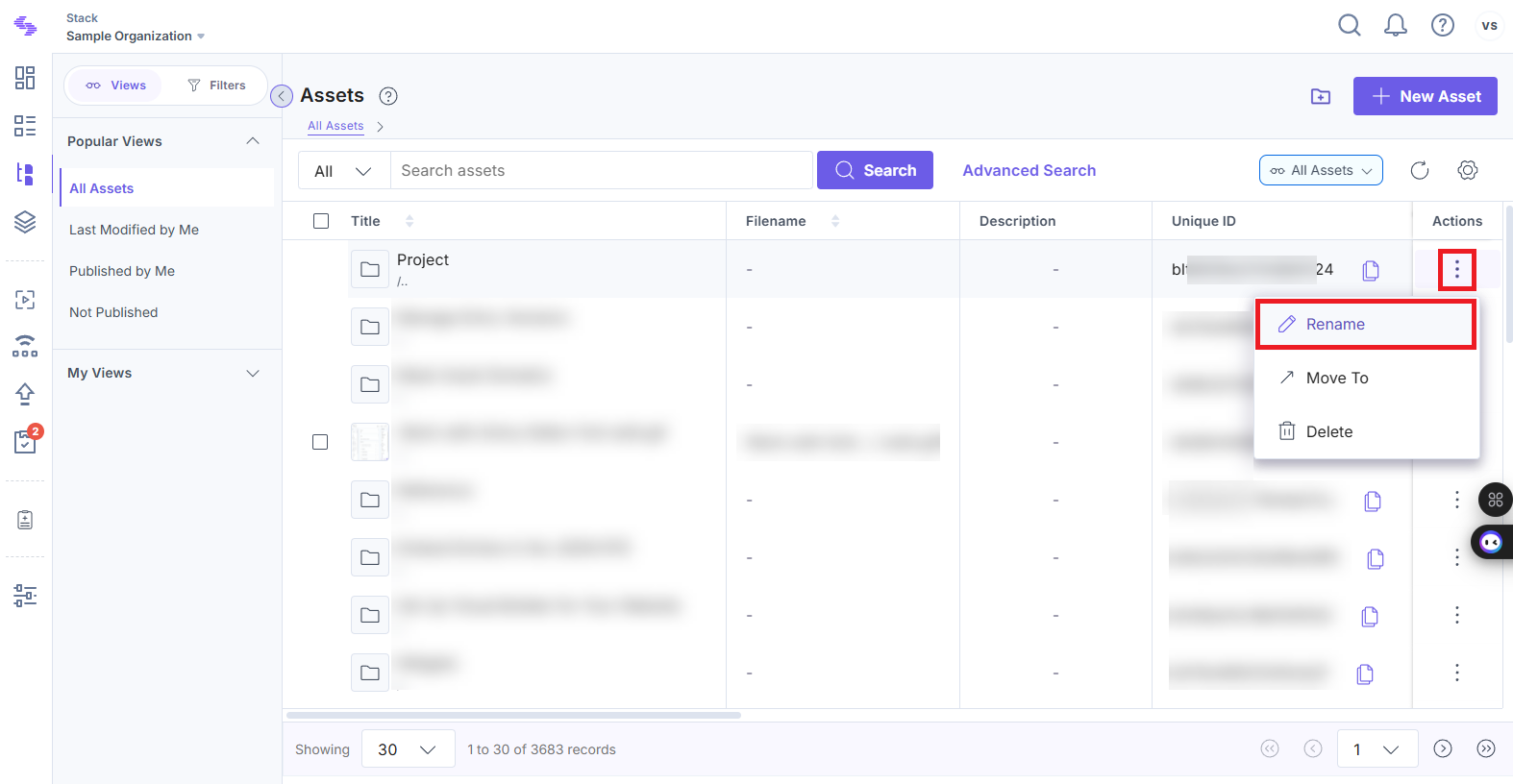Open the page number 1 dropdown
The height and width of the screenshot is (784, 1513).
click(1377, 749)
